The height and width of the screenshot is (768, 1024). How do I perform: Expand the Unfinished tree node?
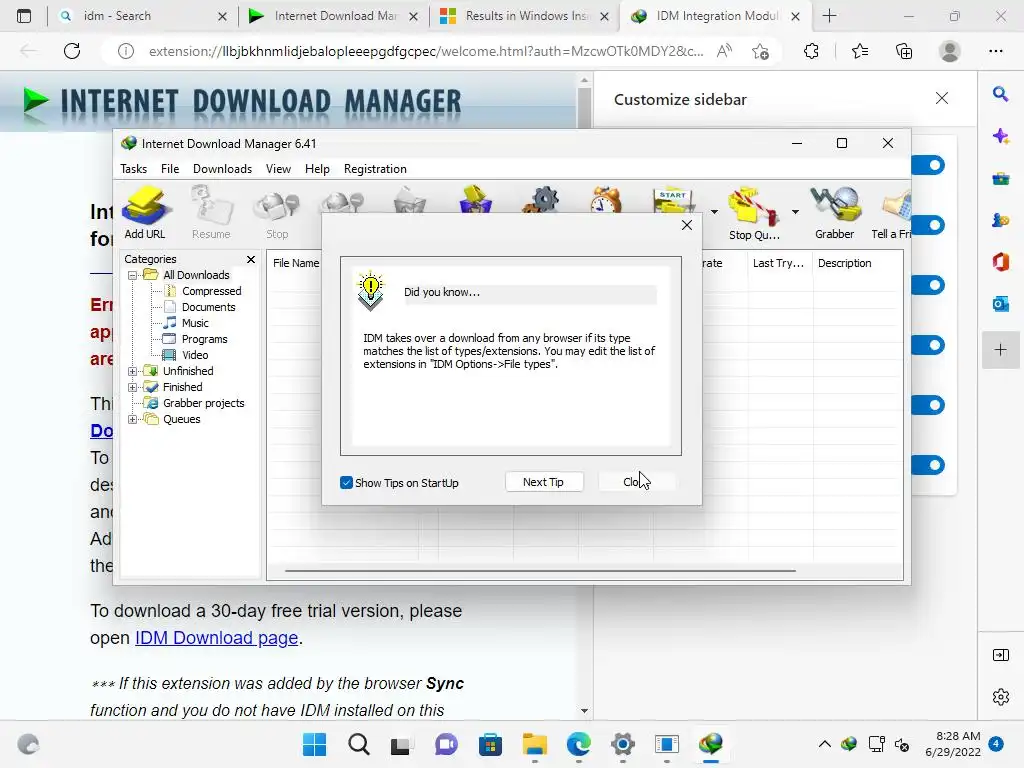click(133, 371)
